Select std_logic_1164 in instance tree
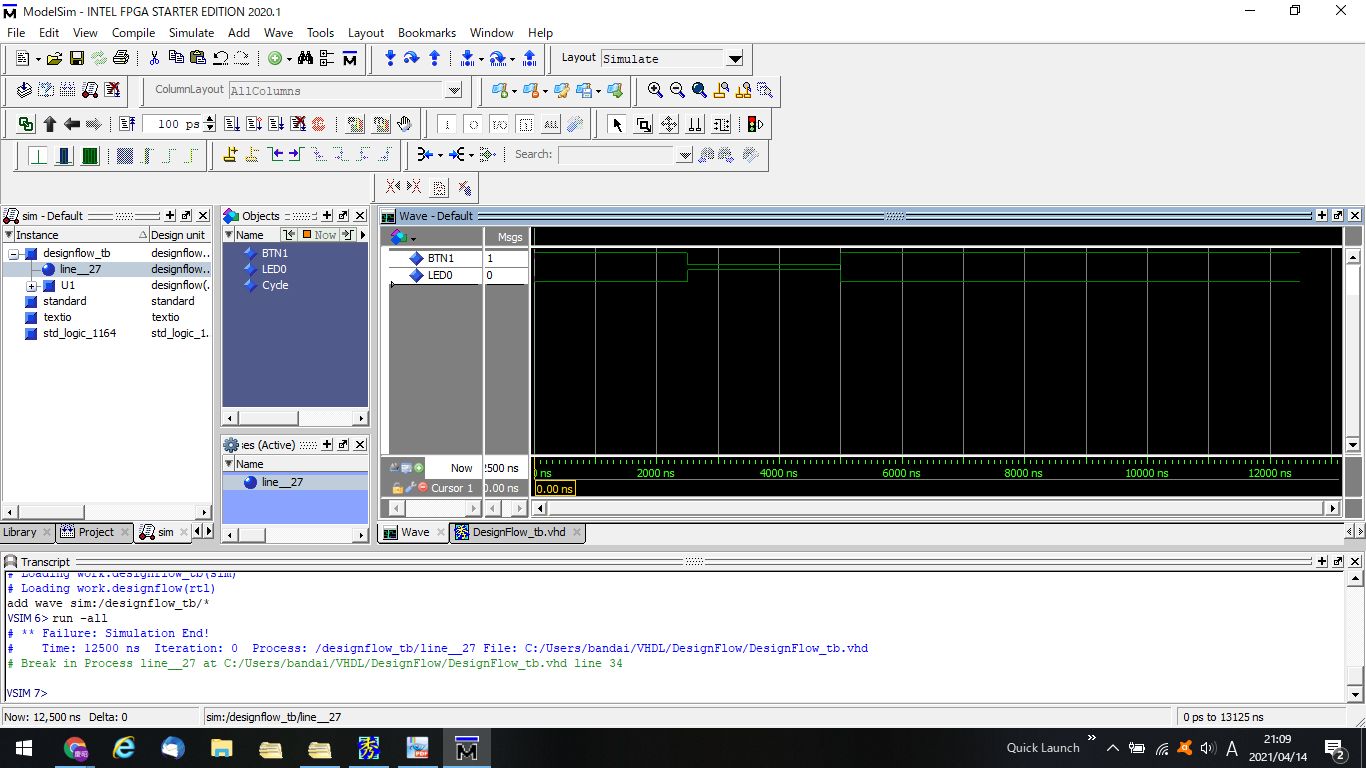Image resolution: width=1366 pixels, height=768 pixels. click(x=79, y=333)
